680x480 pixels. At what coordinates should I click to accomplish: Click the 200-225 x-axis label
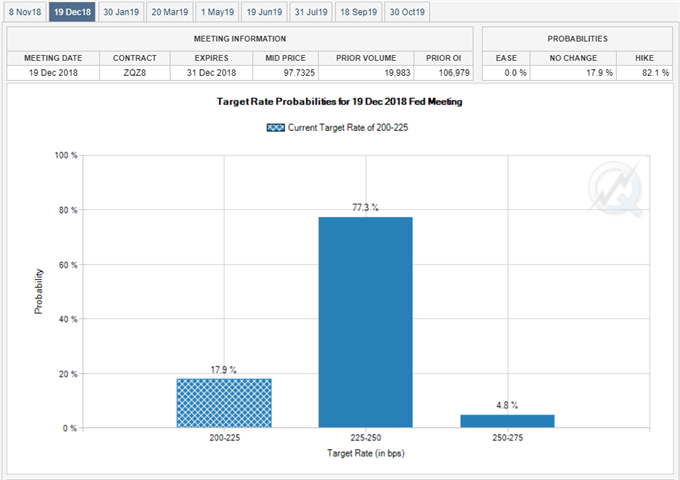tap(225, 438)
